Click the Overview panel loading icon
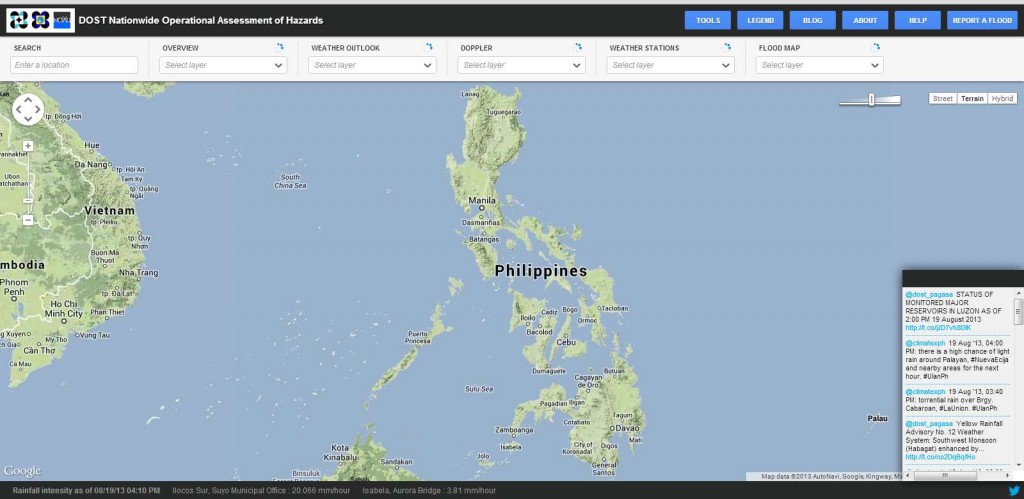 pyautogui.click(x=280, y=47)
